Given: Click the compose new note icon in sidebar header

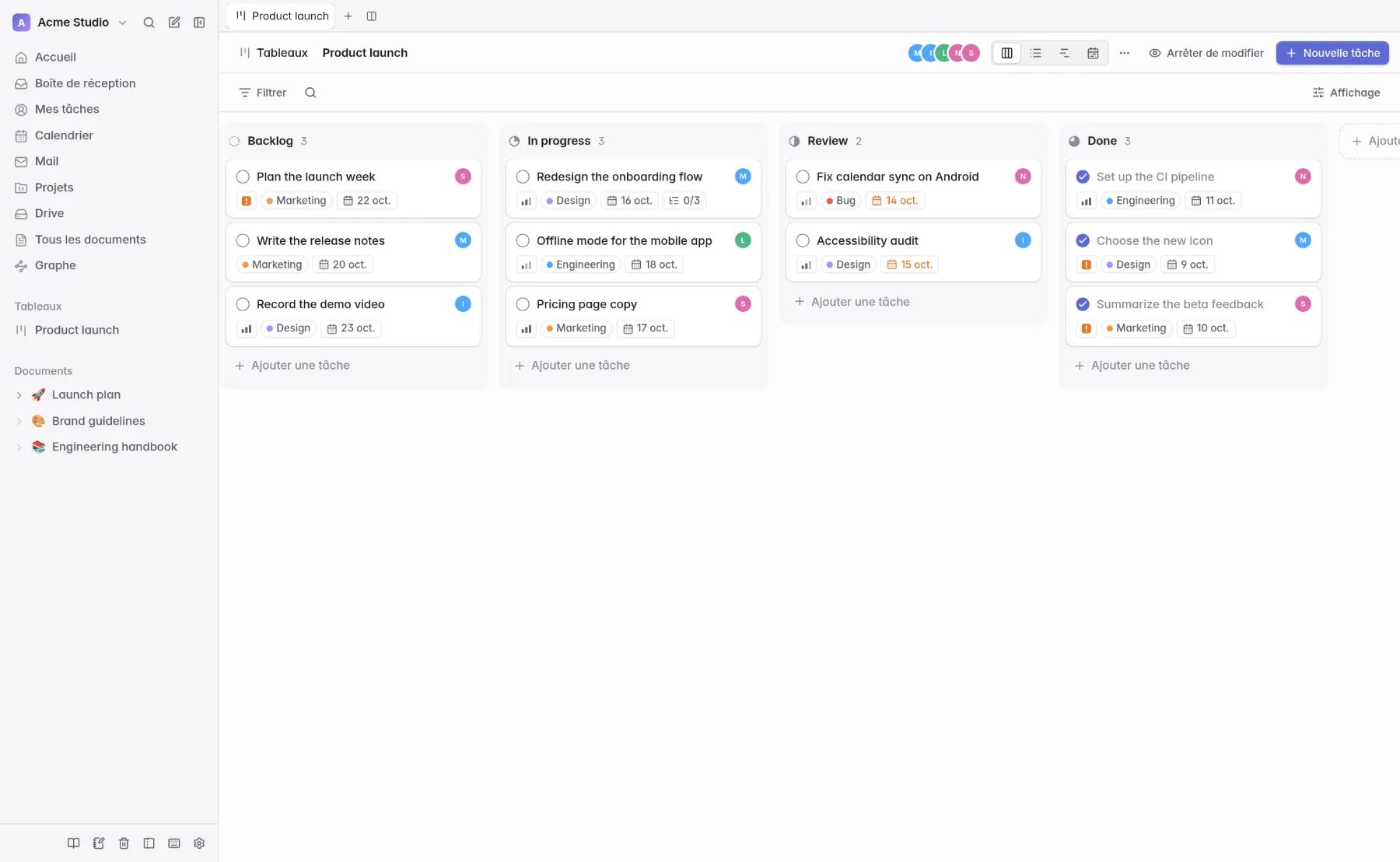Looking at the screenshot, I should click(x=174, y=23).
